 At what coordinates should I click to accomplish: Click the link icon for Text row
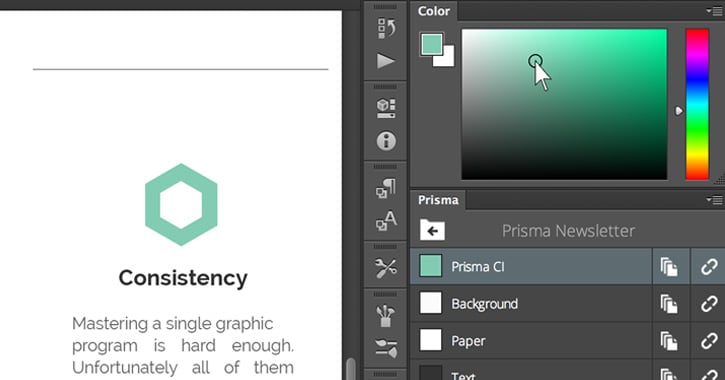click(x=709, y=374)
